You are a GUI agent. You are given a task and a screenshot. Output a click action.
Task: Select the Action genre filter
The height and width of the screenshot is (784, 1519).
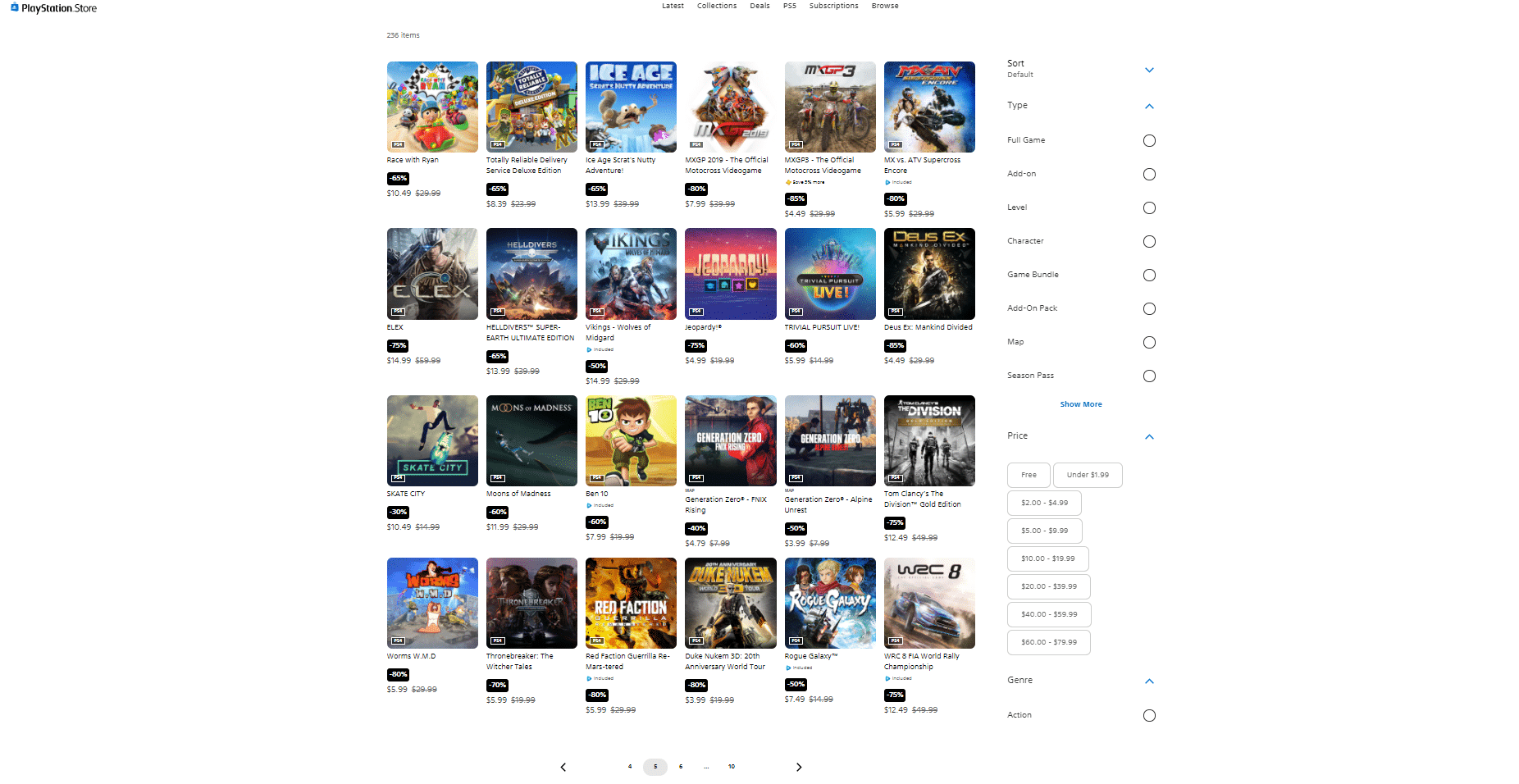(x=1149, y=716)
